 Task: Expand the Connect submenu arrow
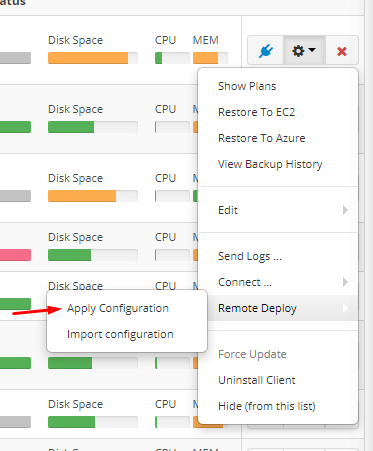pos(345,282)
